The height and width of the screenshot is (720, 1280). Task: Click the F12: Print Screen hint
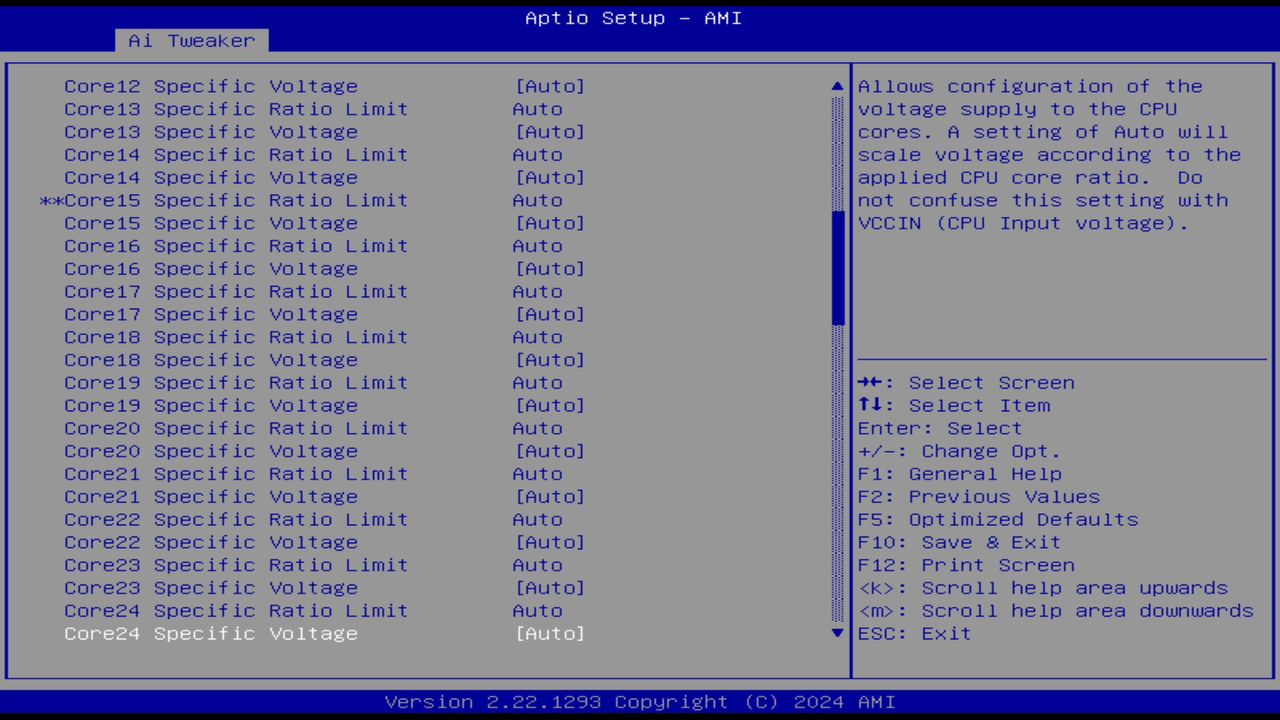click(x=966, y=566)
